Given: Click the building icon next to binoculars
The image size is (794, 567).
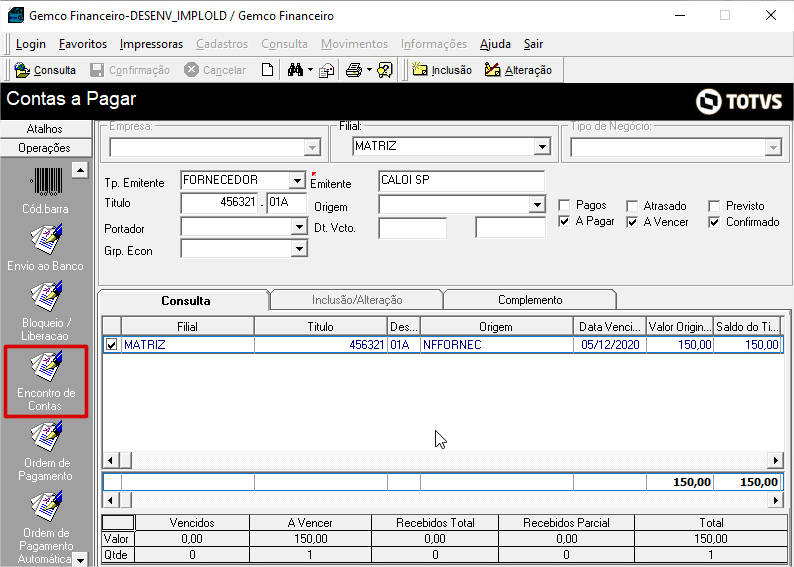Looking at the screenshot, I should coord(327,70).
